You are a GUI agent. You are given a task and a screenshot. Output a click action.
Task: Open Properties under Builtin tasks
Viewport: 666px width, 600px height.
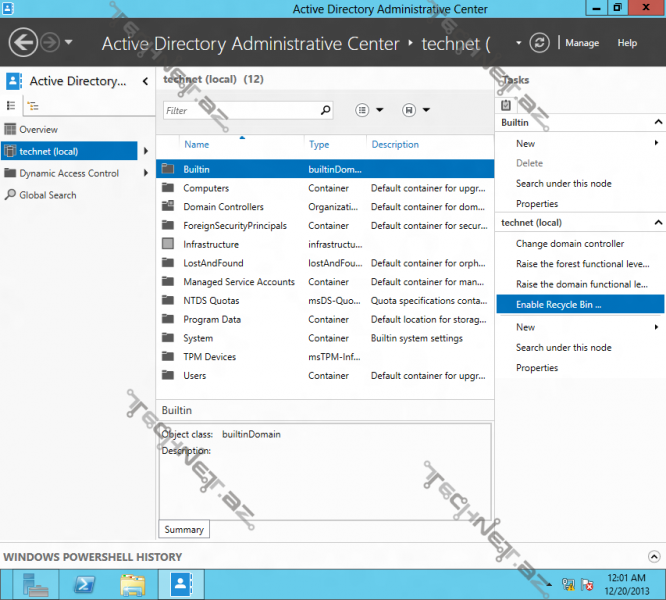pos(537,203)
